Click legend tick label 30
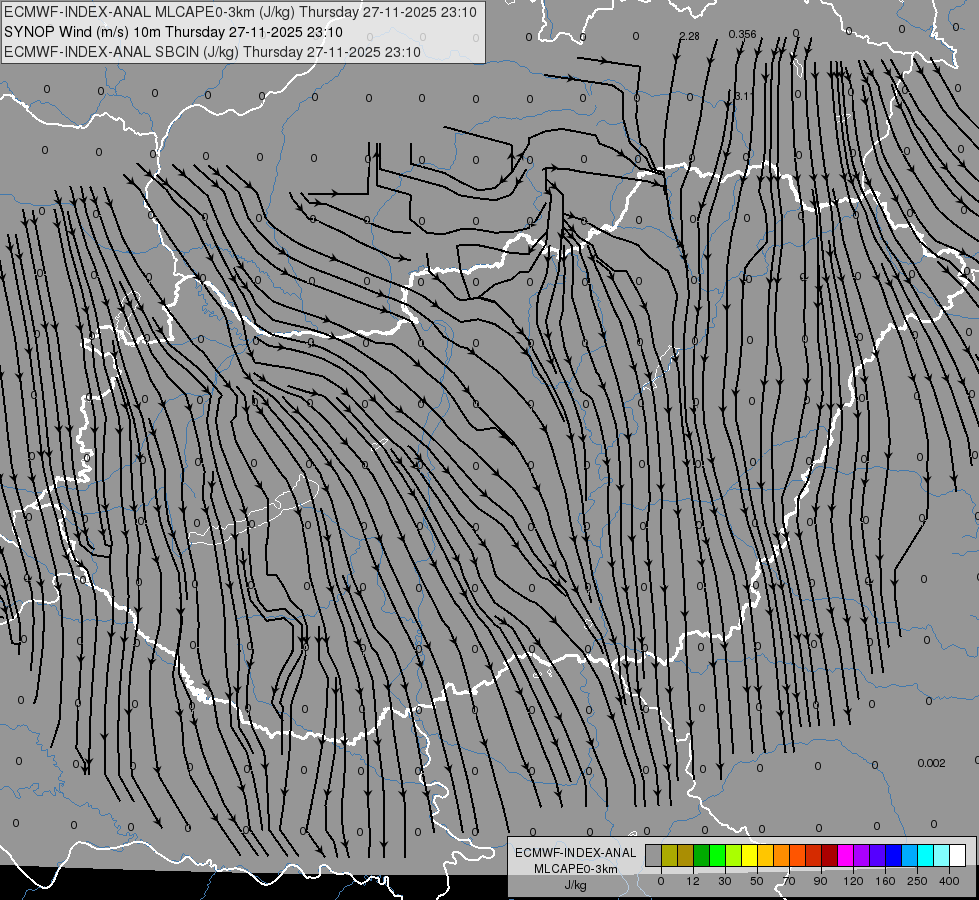979x900 pixels. pyautogui.click(x=725, y=881)
